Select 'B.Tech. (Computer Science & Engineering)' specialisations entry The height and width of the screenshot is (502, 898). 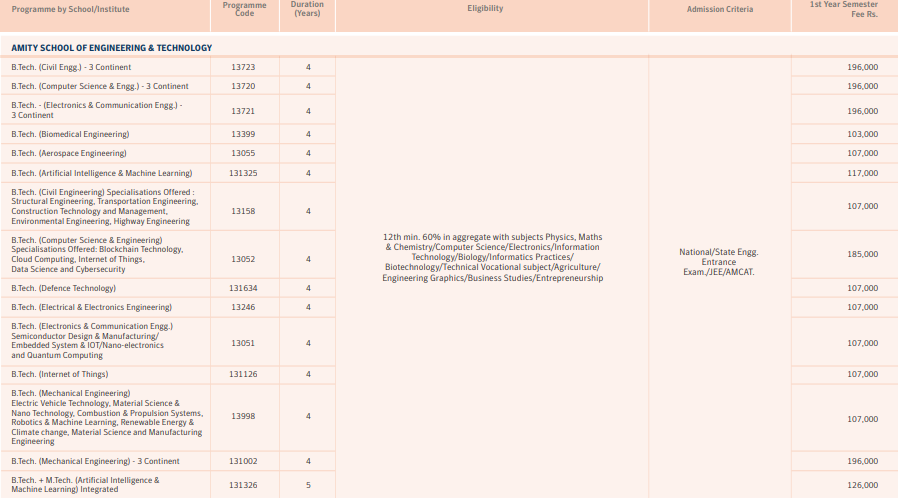click(x=97, y=255)
